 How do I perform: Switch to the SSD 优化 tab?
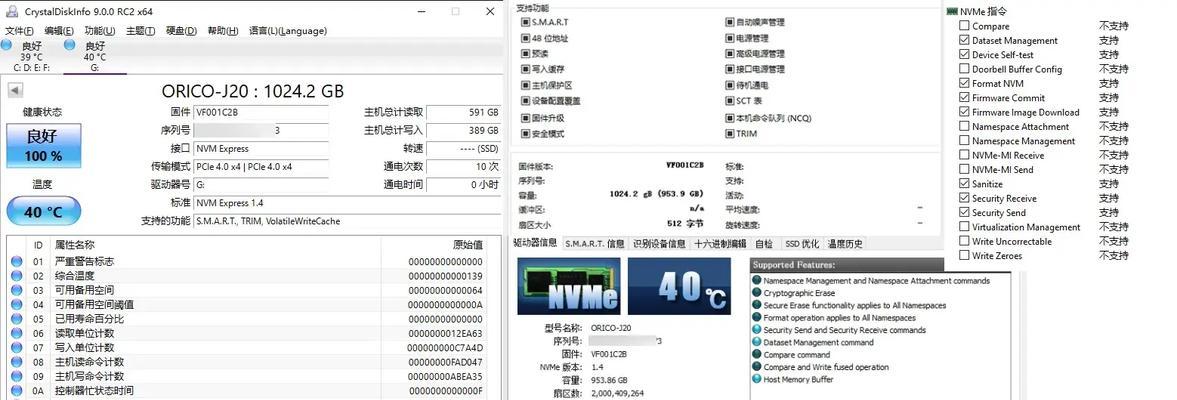pos(802,243)
